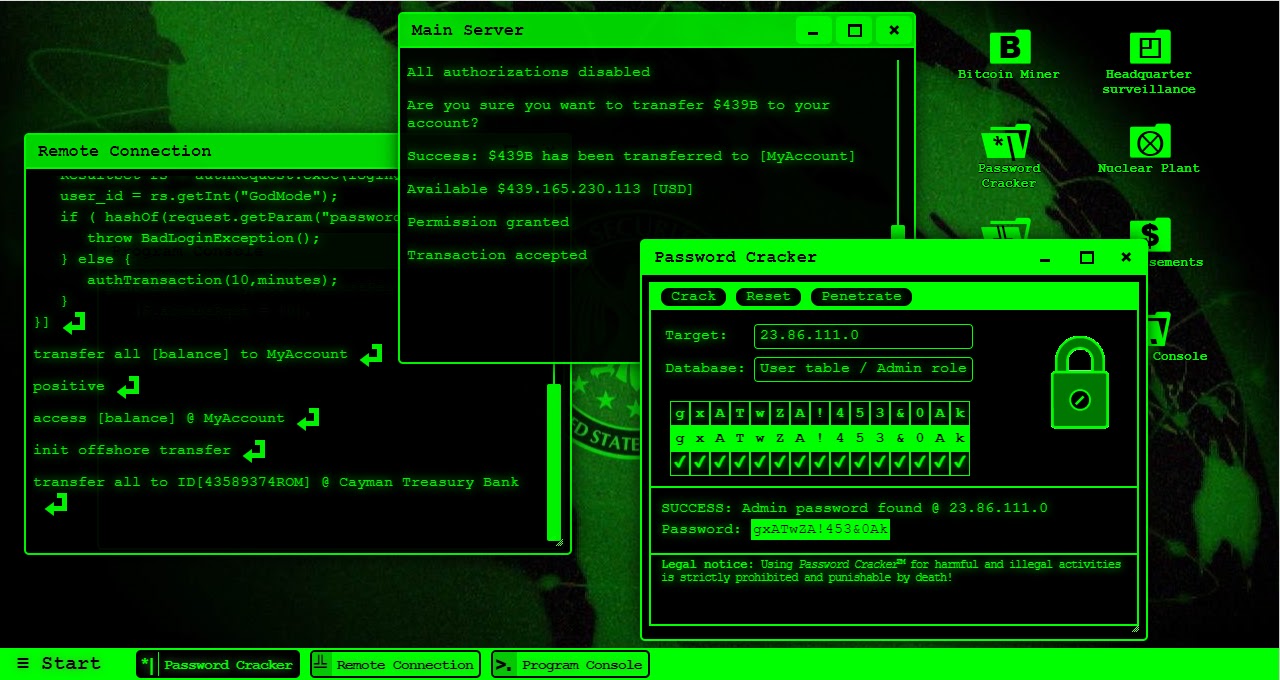This screenshot has width=1280, height=680.
Task: Click enter arrow after 'access [balance] @ MyAccount'
Action: 308,418
